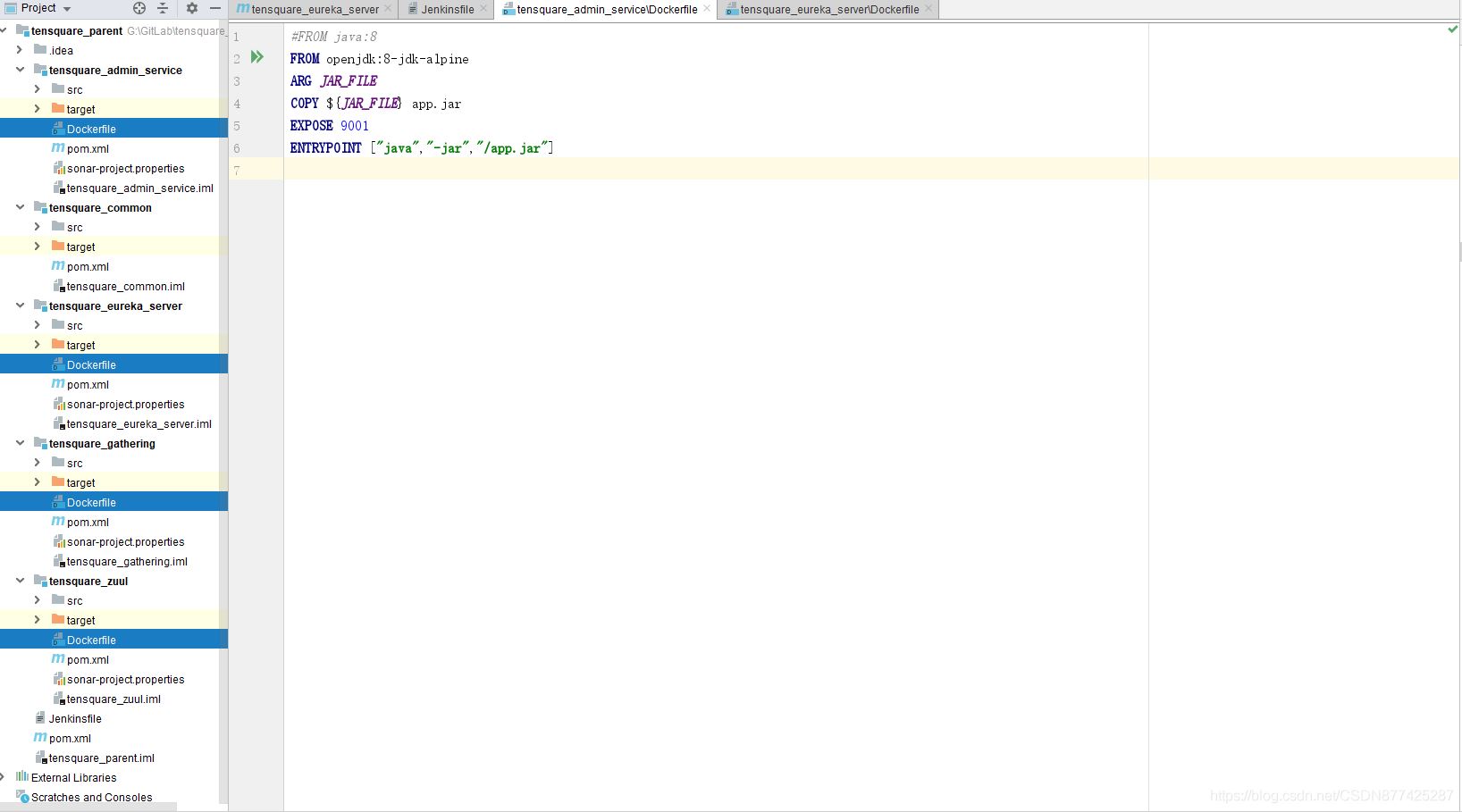Close the Jenkinsfile editor tab
This screenshot has width=1462, height=812.
point(483,9)
